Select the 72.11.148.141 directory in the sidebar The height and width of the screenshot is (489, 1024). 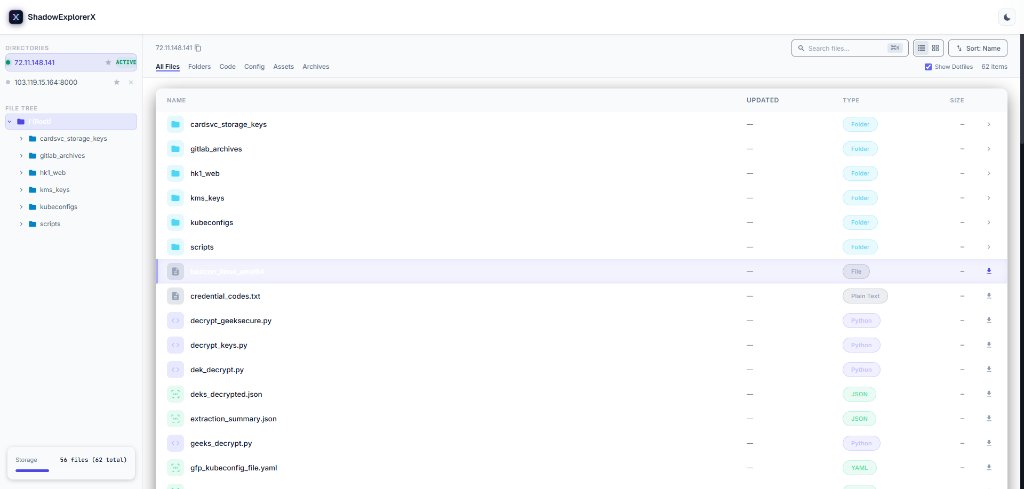click(71, 63)
